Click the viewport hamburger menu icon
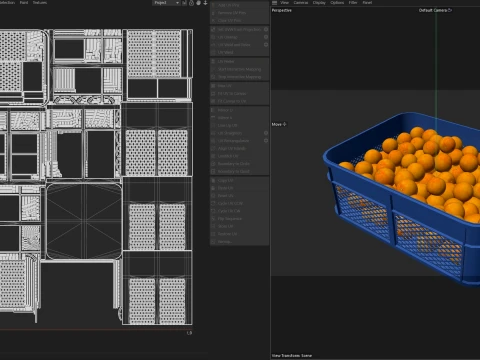Viewport: 480px width, 360px height. click(x=274, y=3)
